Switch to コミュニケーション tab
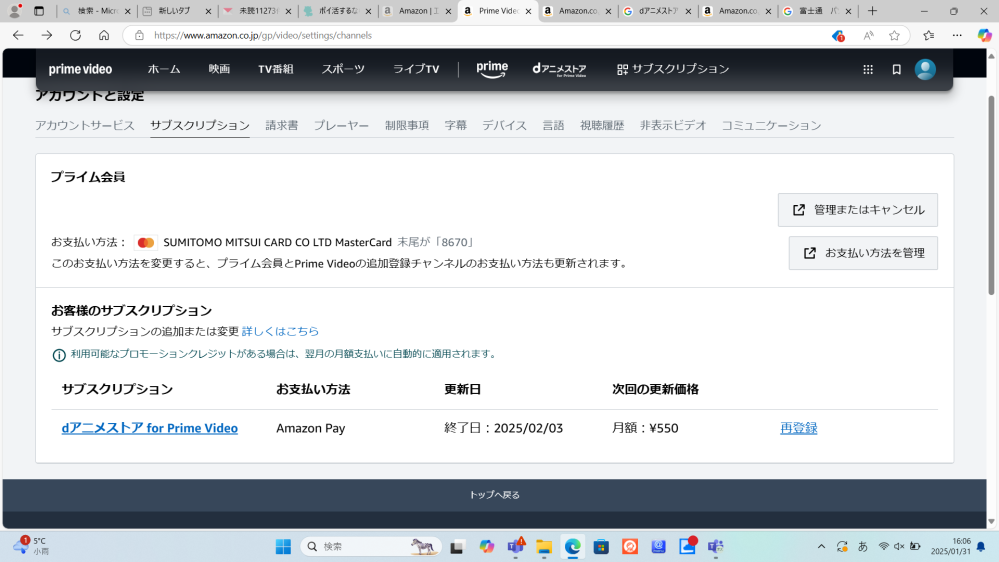 point(772,126)
